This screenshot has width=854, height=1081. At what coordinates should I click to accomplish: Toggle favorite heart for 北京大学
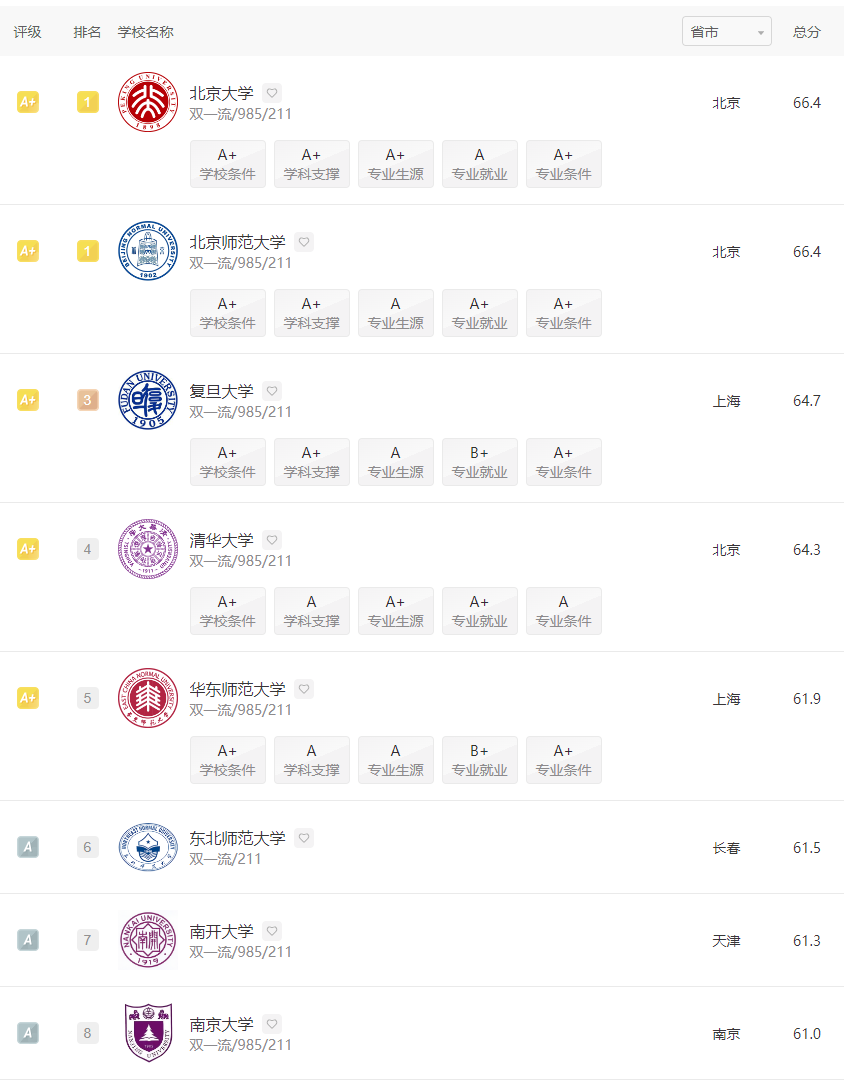click(x=272, y=92)
